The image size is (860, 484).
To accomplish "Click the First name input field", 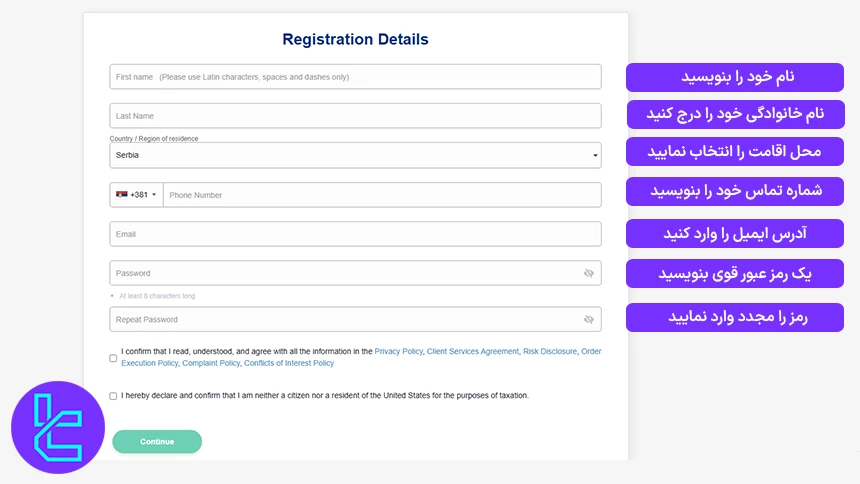I will click(355, 77).
